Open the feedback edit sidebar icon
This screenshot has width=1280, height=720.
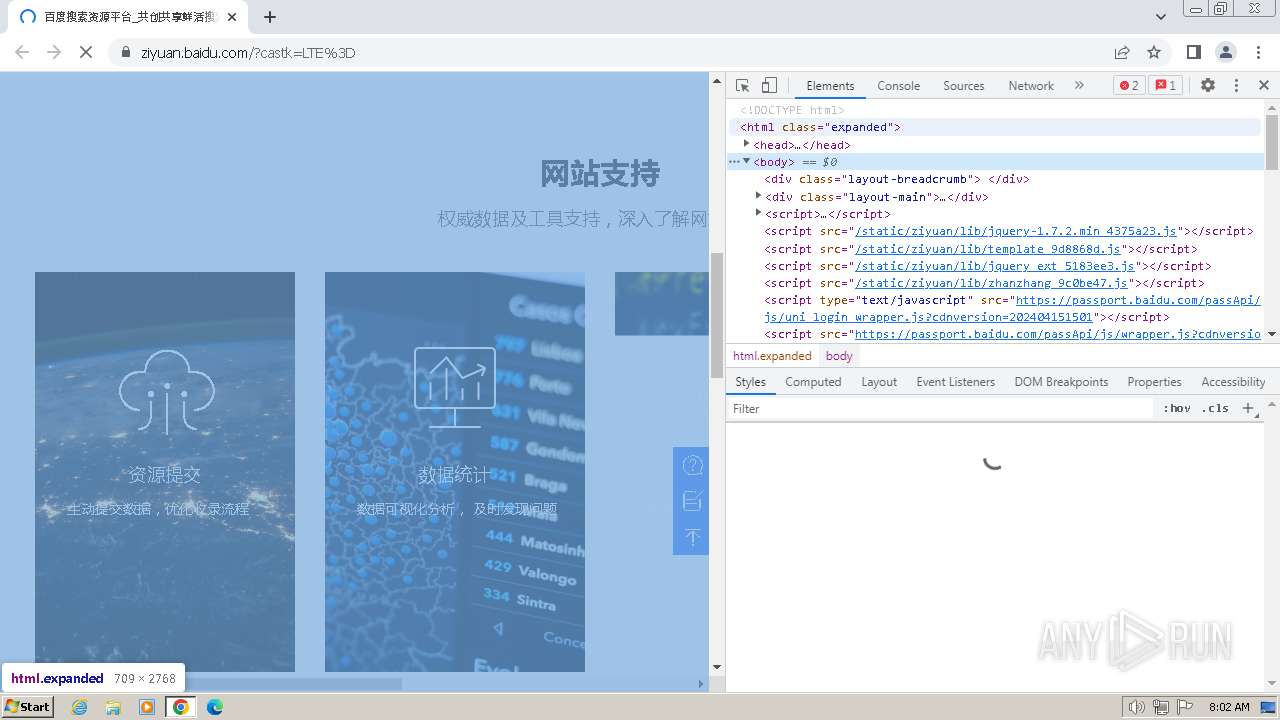tap(692, 501)
